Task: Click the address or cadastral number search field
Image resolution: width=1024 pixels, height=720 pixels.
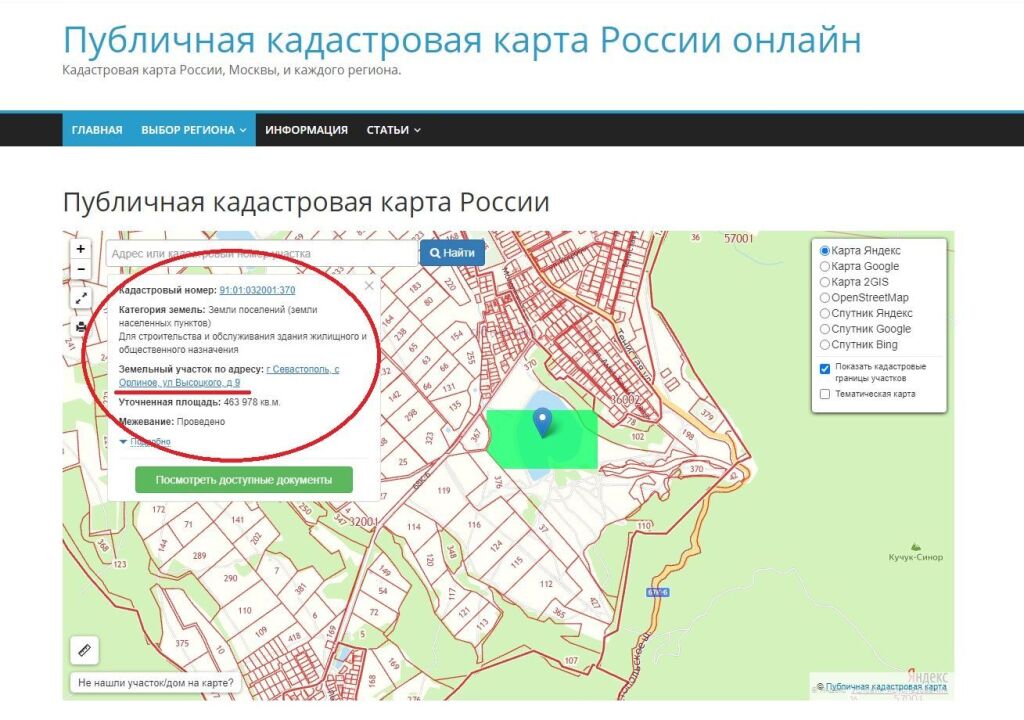Action: [x=260, y=254]
